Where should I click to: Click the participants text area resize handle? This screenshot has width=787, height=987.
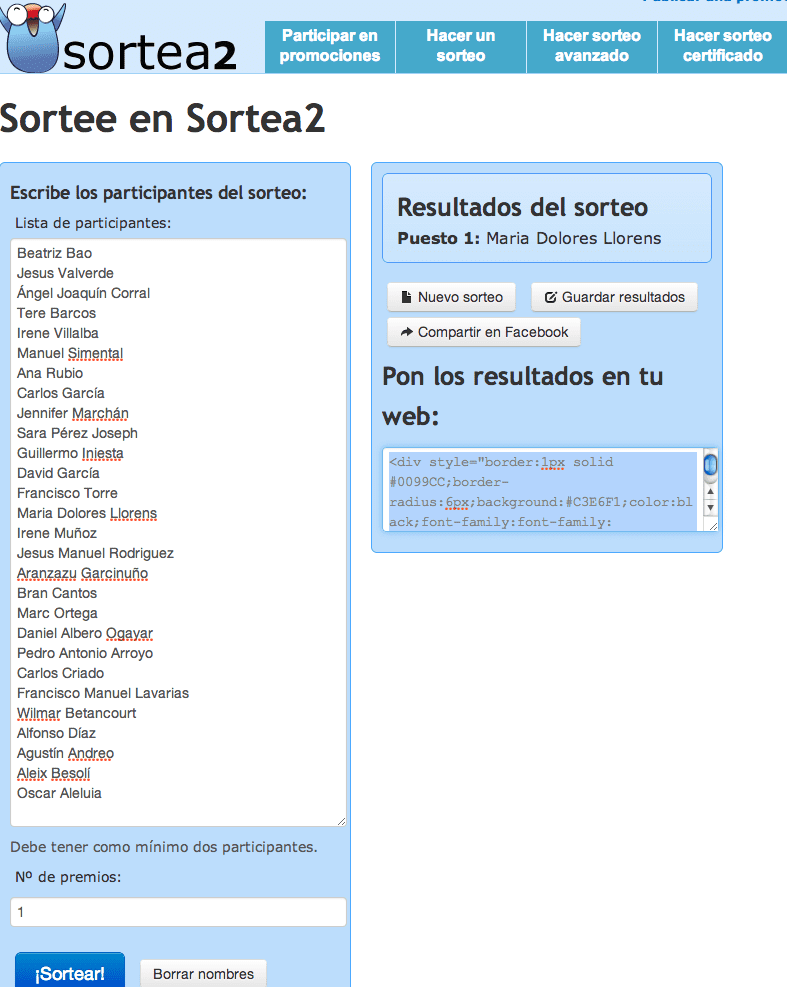tap(341, 821)
